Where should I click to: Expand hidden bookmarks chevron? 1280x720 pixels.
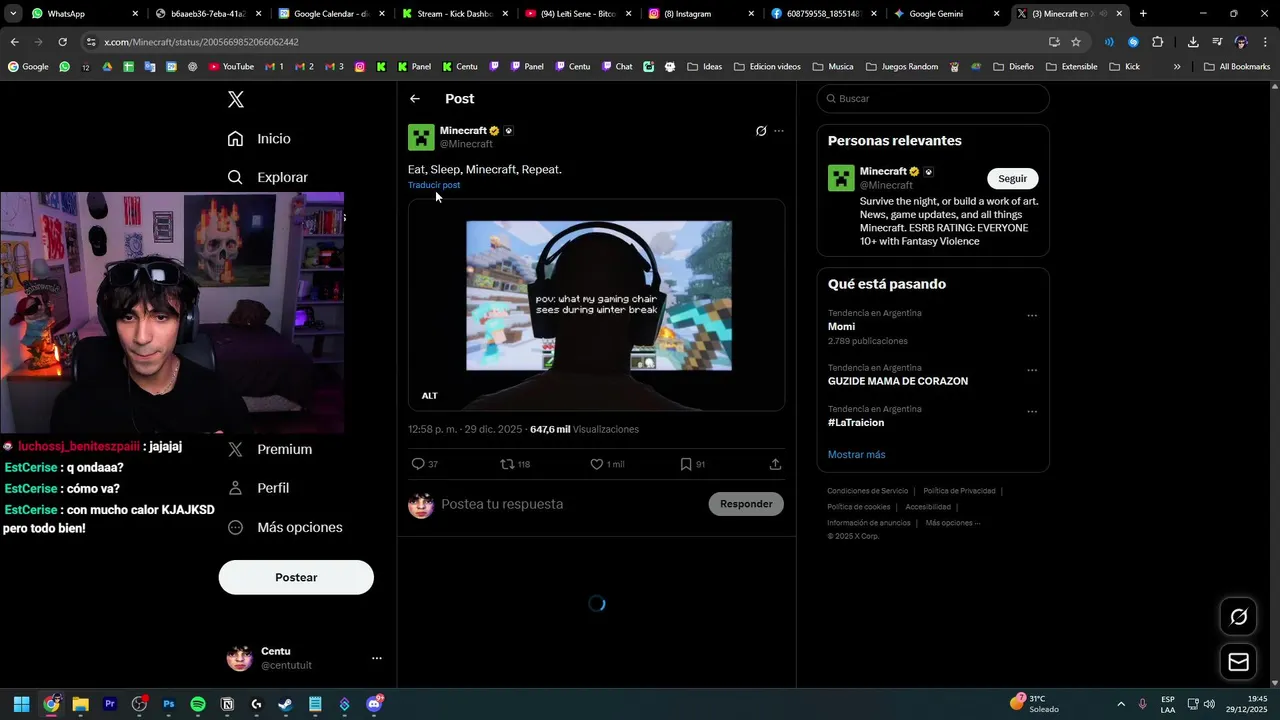click(x=1177, y=67)
